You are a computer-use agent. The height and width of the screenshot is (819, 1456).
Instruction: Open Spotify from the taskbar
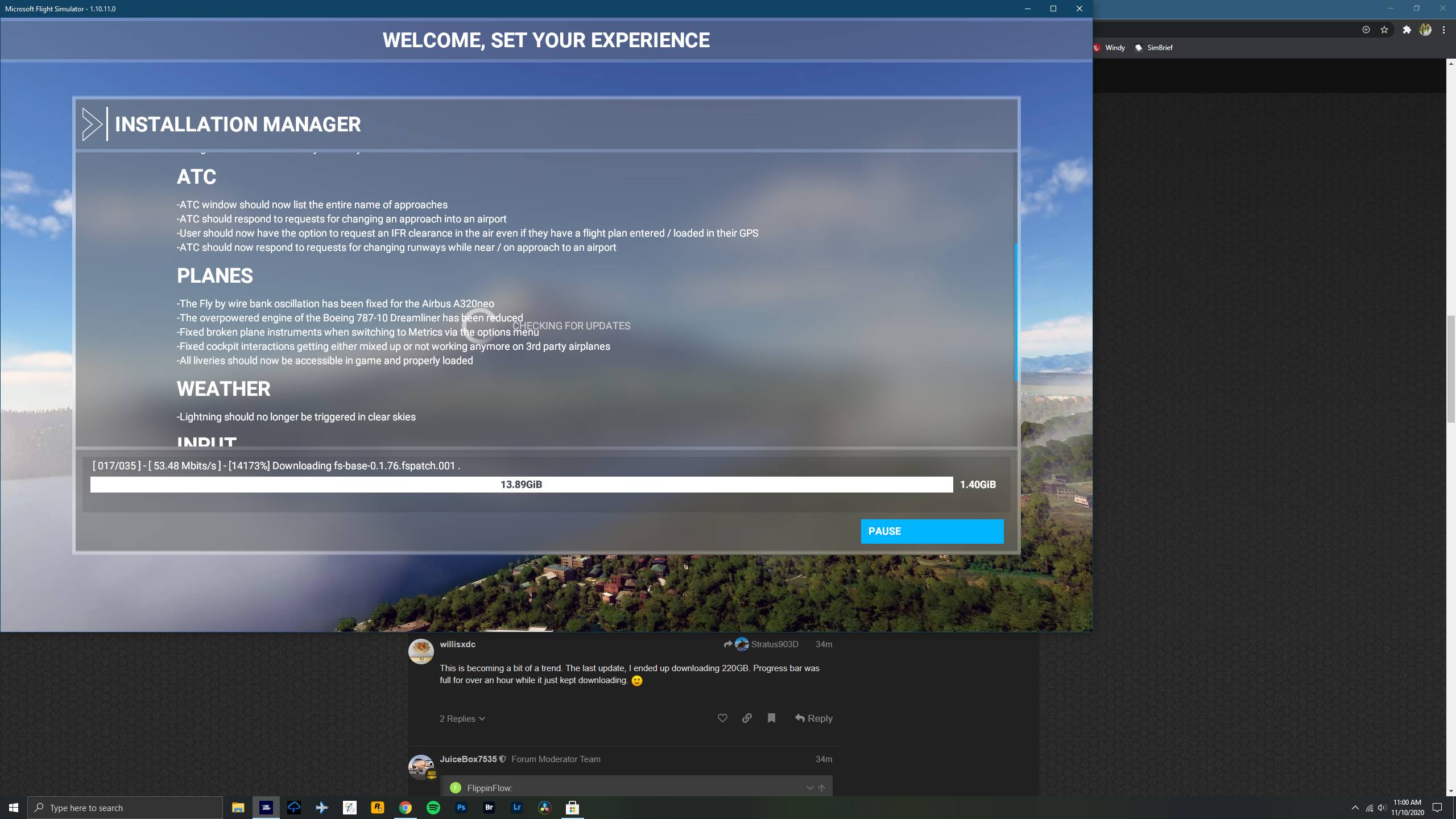[433, 808]
